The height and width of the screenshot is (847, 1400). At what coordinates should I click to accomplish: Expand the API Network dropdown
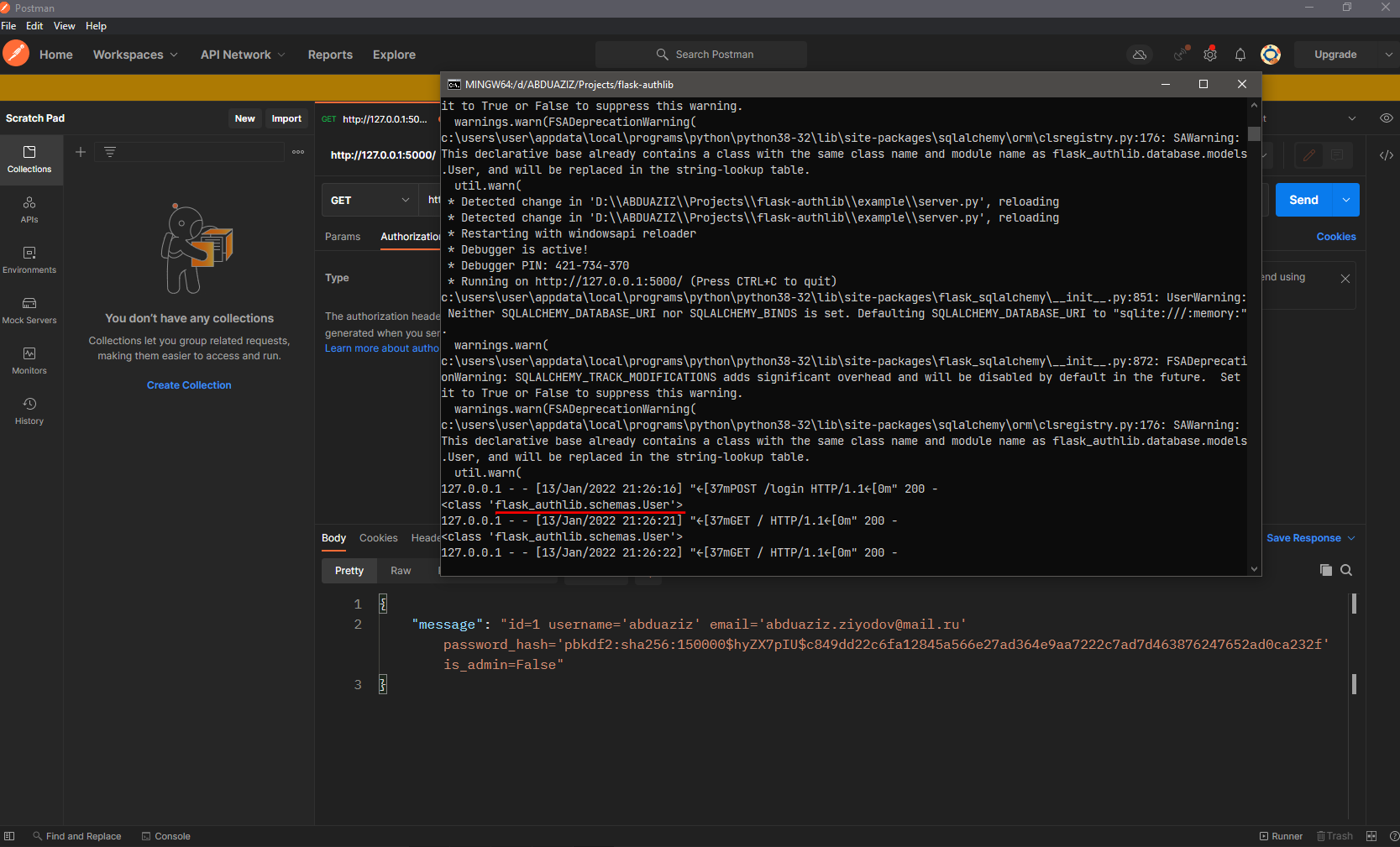[281, 55]
